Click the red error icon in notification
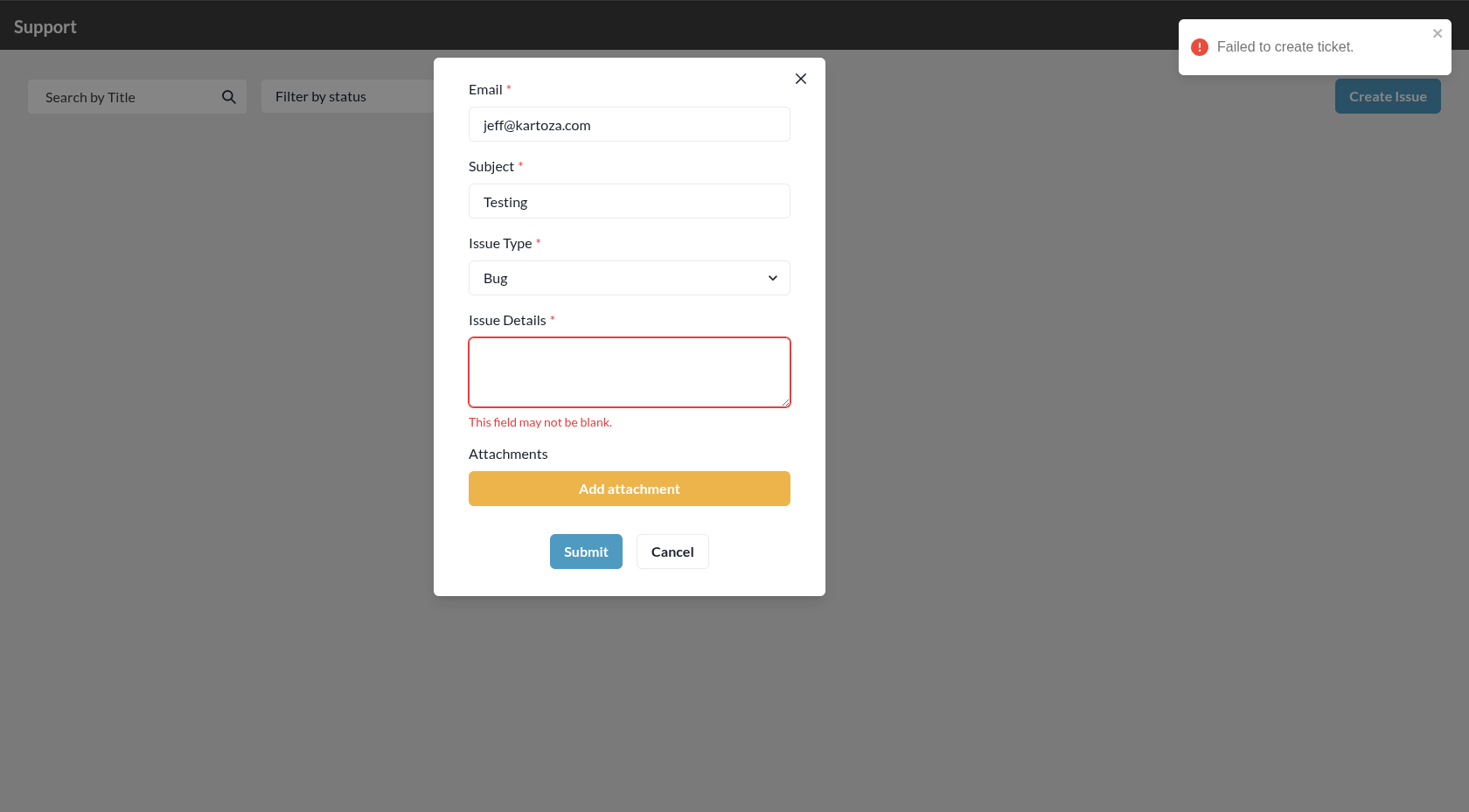 point(1200,47)
